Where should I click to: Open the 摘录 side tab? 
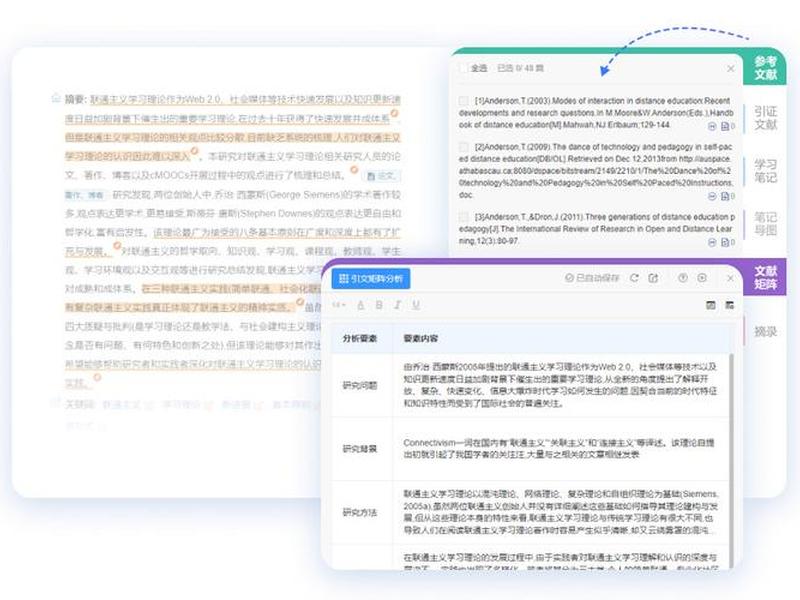pyautogui.click(x=765, y=332)
